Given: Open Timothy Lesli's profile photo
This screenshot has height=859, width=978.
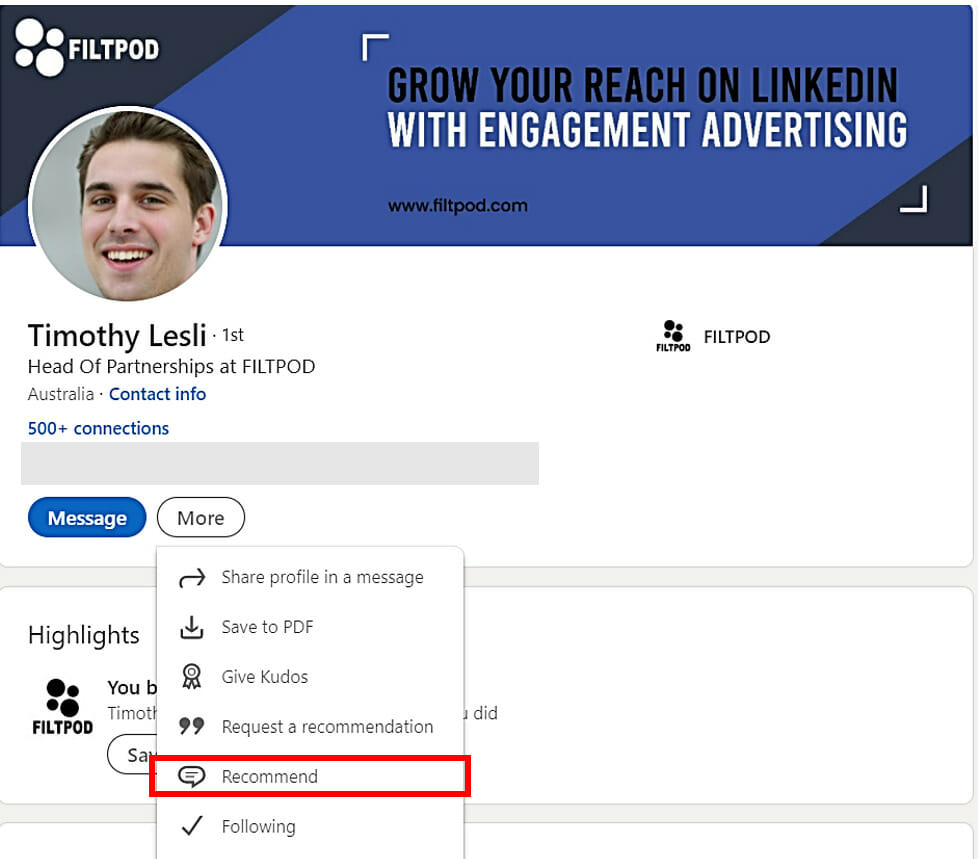Looking at the screenshot, I should [x=128, y=203].
